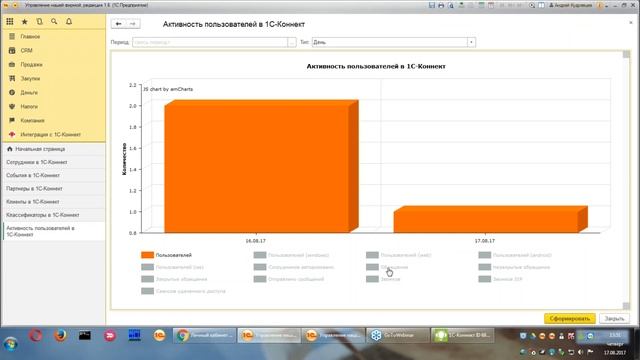Expand the Тип dropdown arrow
The width and height of the screenshot is (640, 360).
pyautogui.click(x=471, y=42)
